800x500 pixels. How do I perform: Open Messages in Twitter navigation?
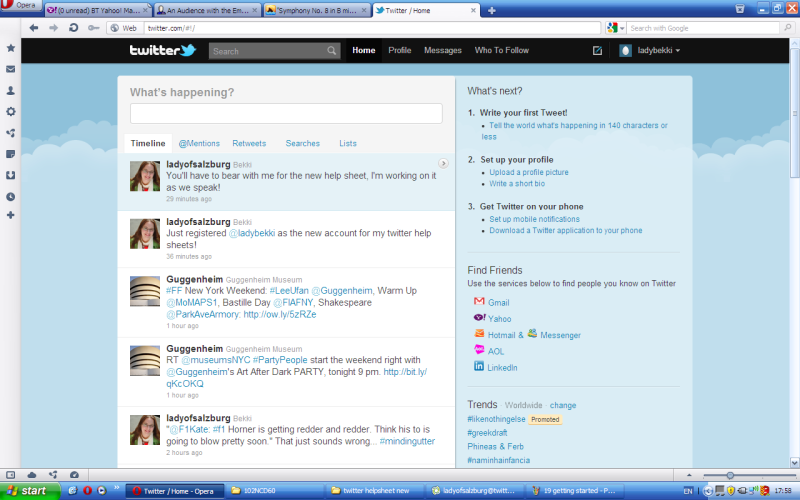point(442,51)
